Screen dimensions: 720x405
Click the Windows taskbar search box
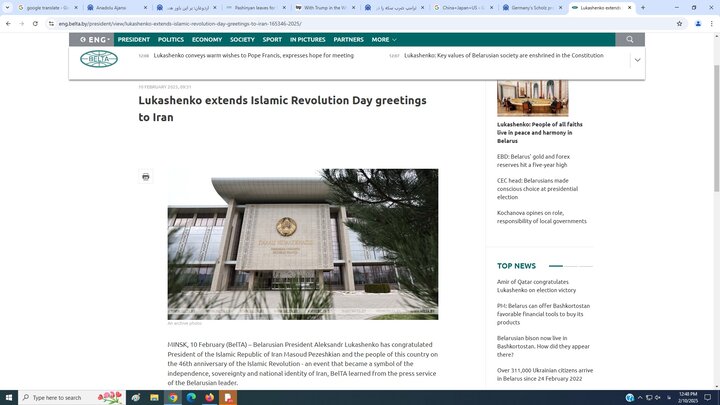[x=60, y=397]
